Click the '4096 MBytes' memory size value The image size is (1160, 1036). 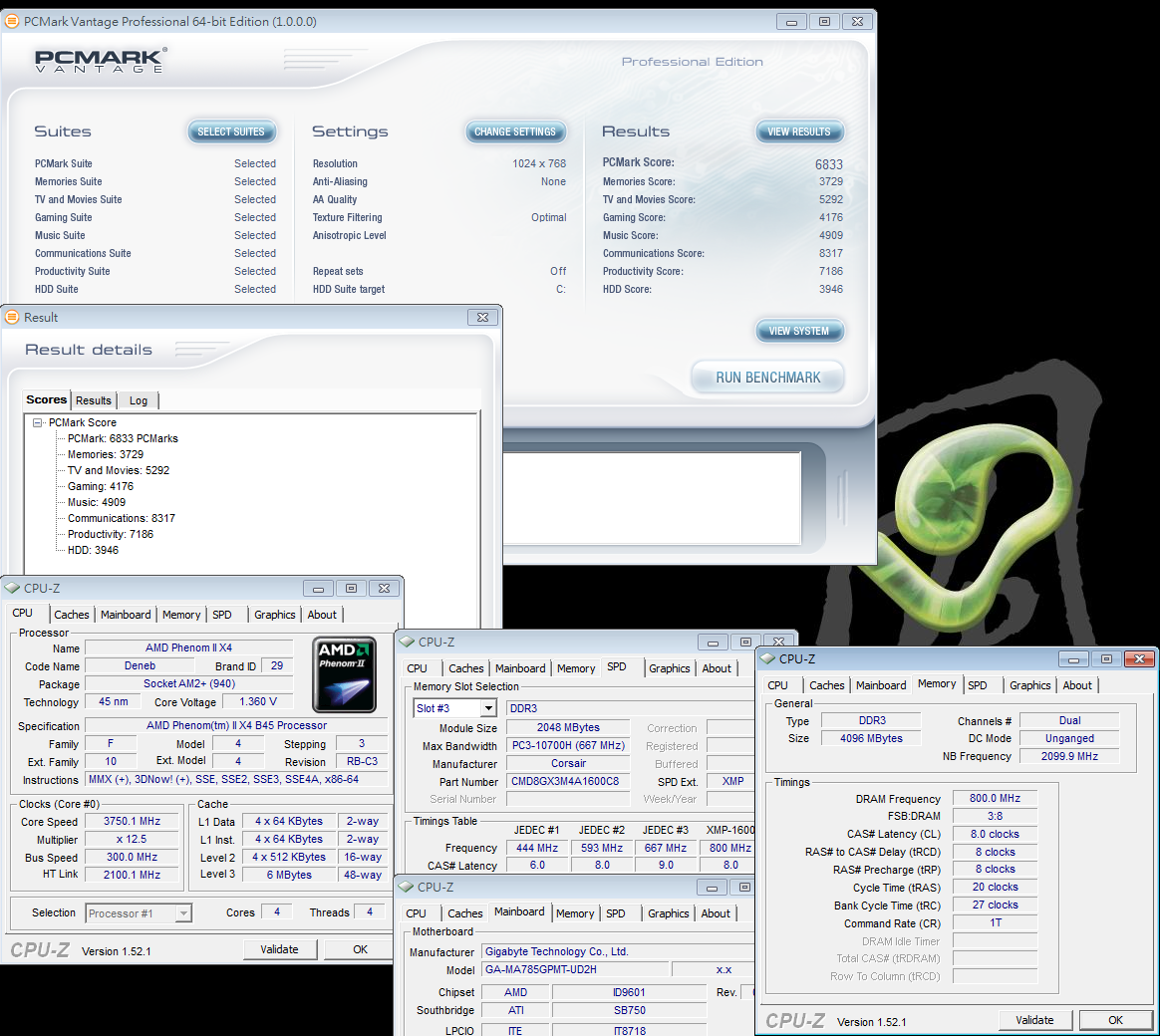click(x=871, y=739)
